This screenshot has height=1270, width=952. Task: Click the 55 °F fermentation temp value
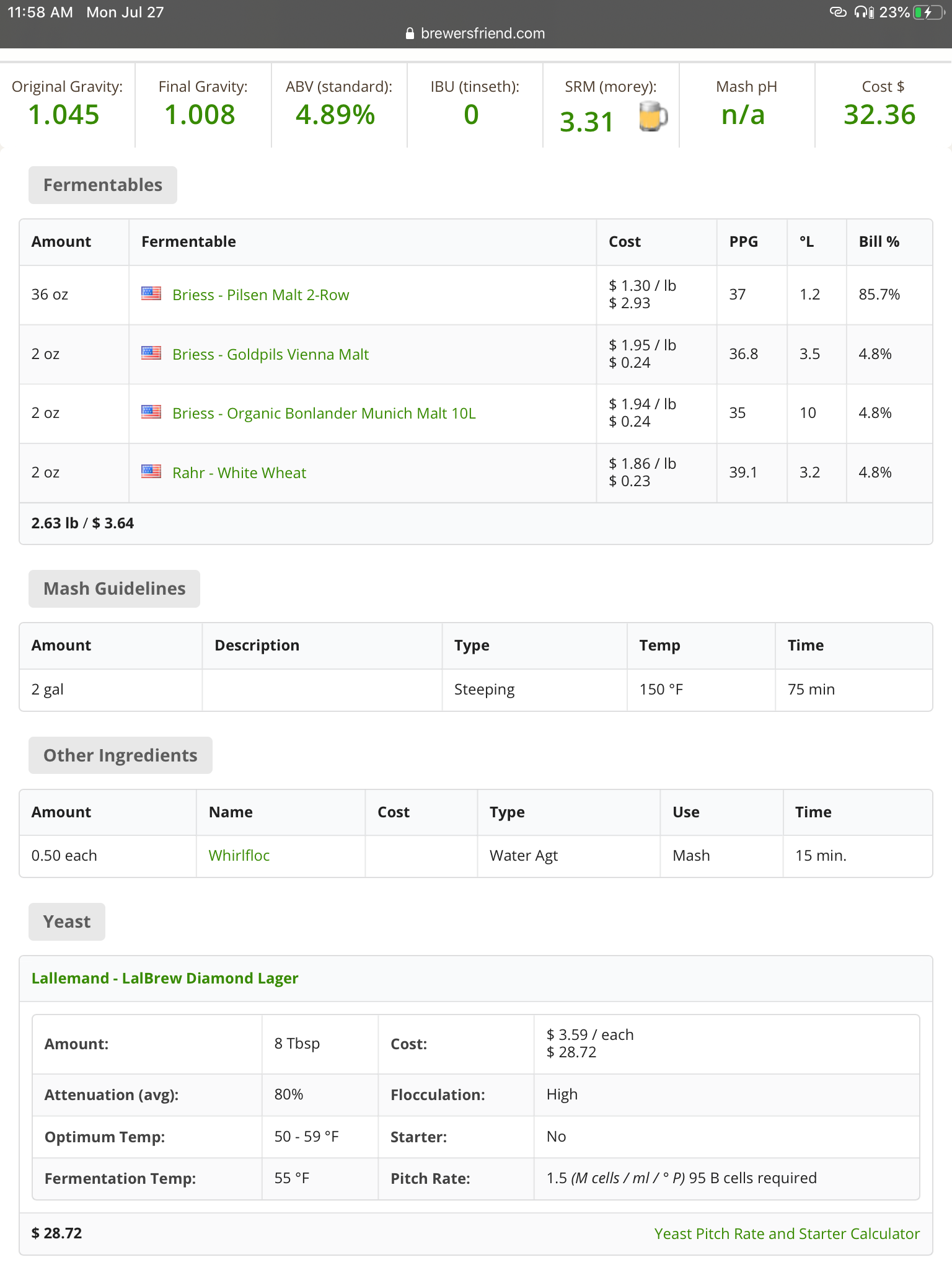[x=292, y=1178]
